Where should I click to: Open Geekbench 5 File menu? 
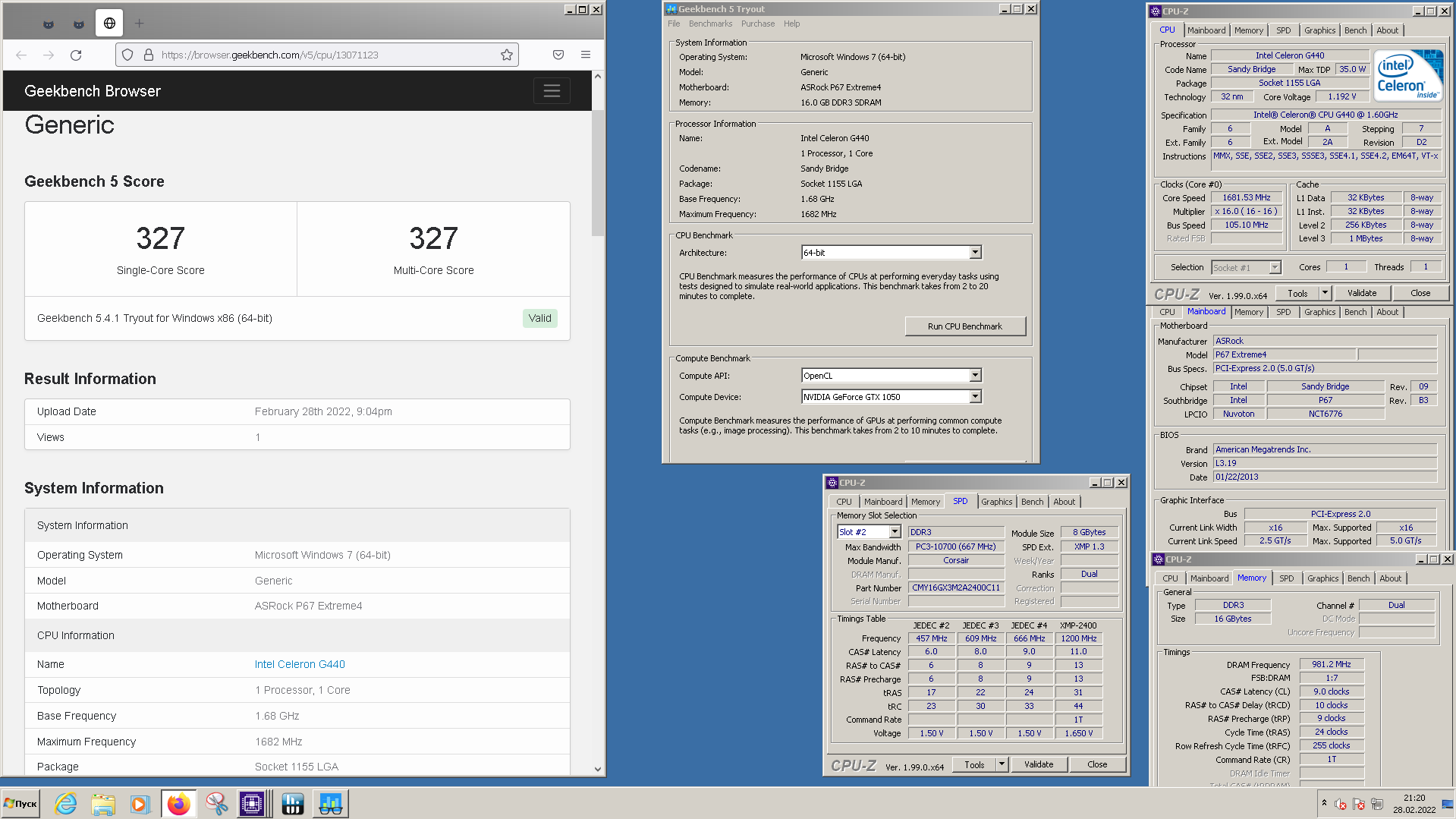point(674,24)
